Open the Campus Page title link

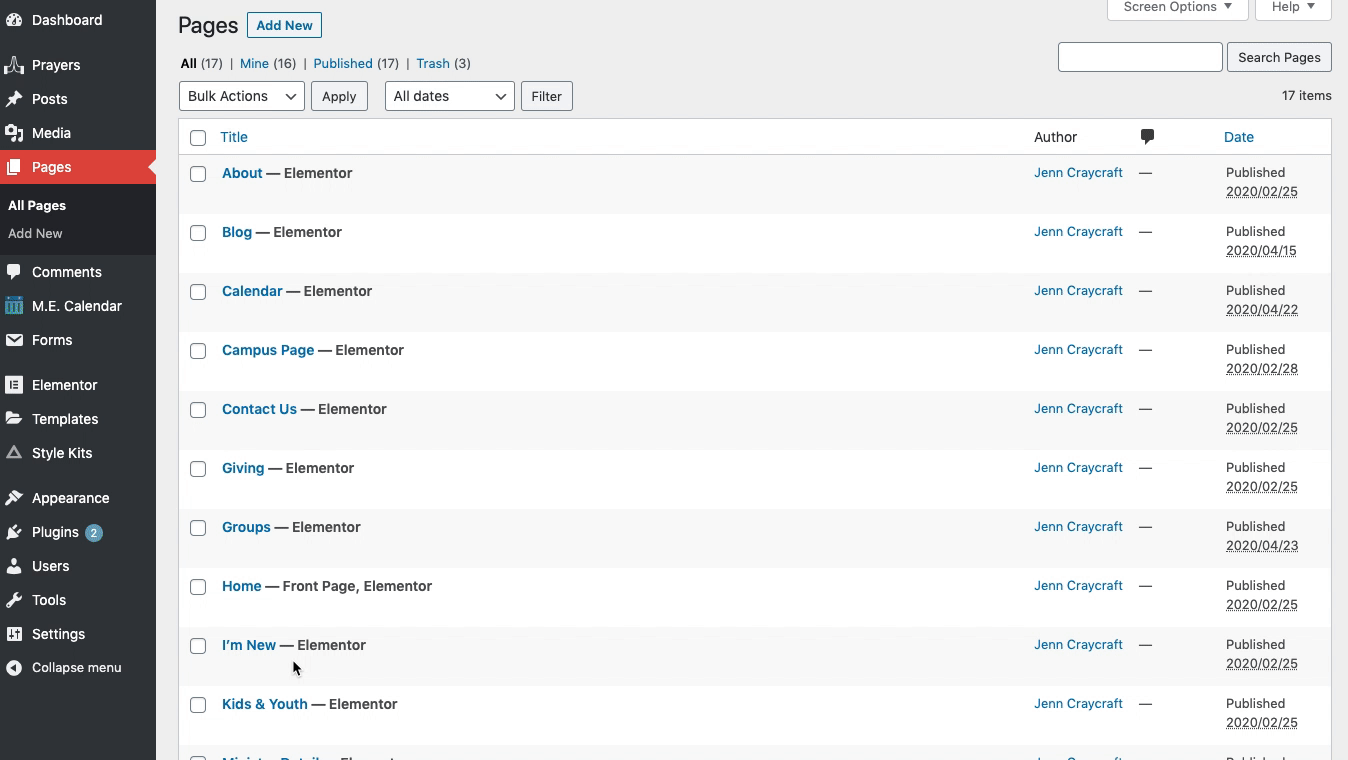click(x=268, y=350)
